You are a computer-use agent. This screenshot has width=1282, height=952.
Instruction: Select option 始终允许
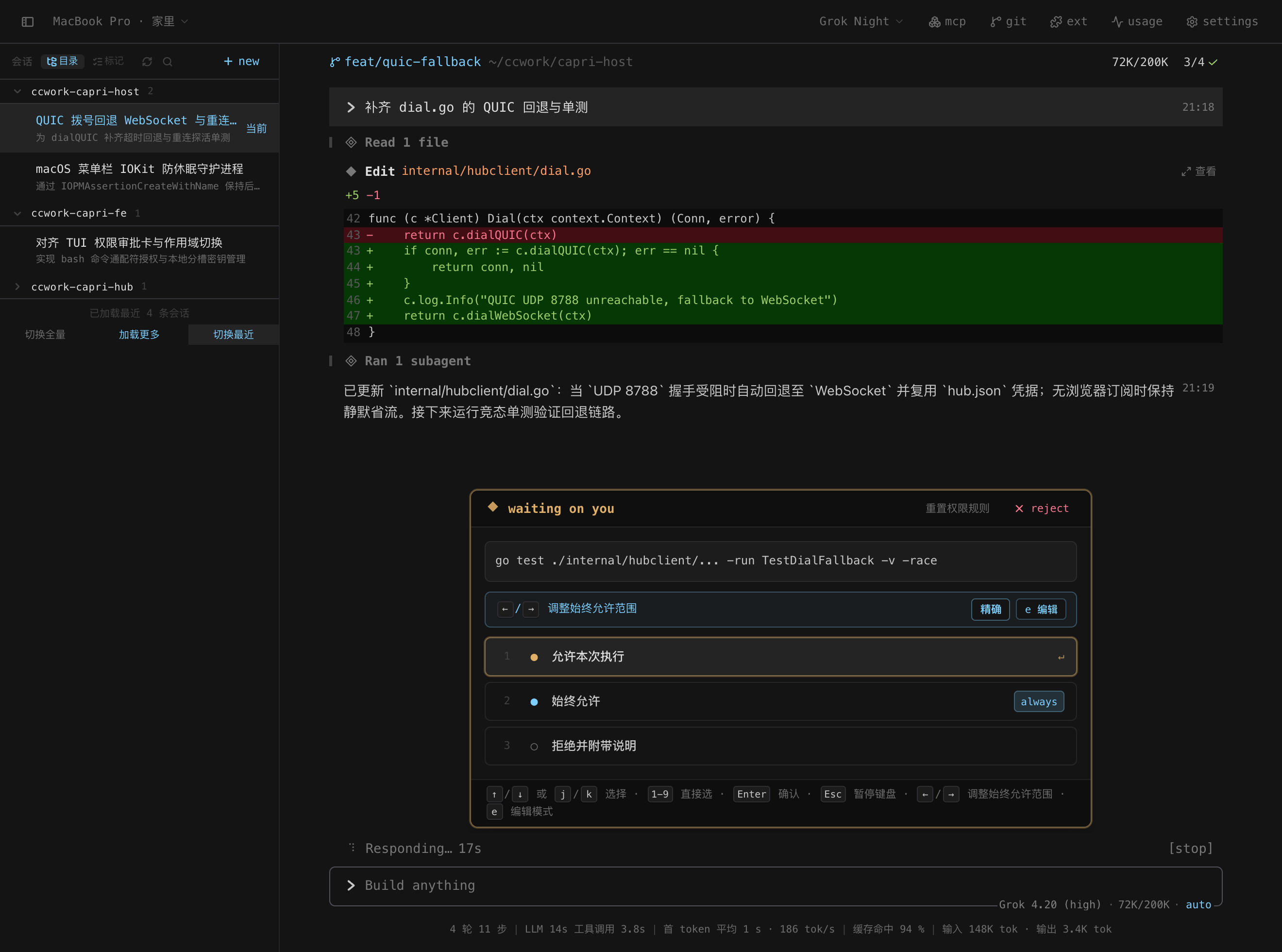pos(781,701)
